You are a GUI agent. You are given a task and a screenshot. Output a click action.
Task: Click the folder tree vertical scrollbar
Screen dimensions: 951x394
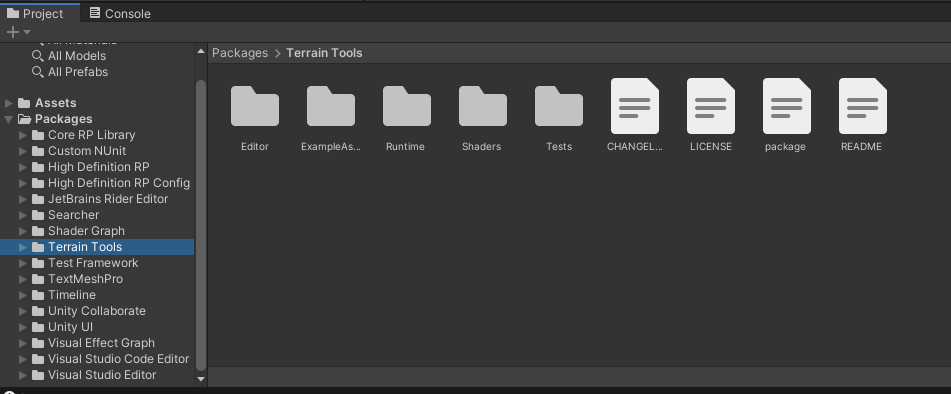[x=201, y=224]
